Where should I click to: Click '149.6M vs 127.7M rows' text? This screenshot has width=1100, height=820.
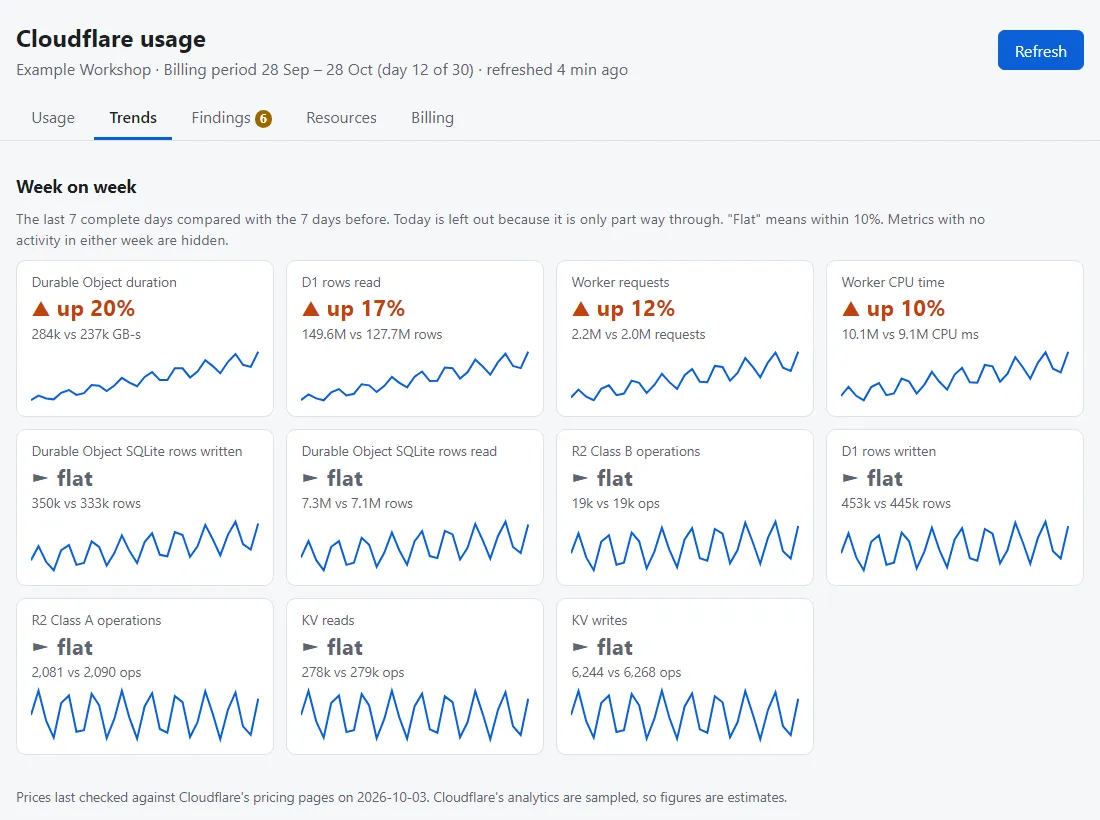click(372, 335)
